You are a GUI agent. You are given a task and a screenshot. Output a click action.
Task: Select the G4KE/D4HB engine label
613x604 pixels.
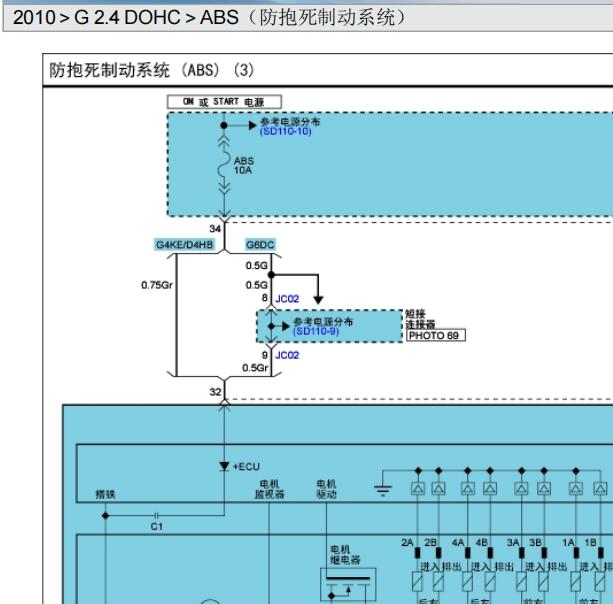pos(185,245)
